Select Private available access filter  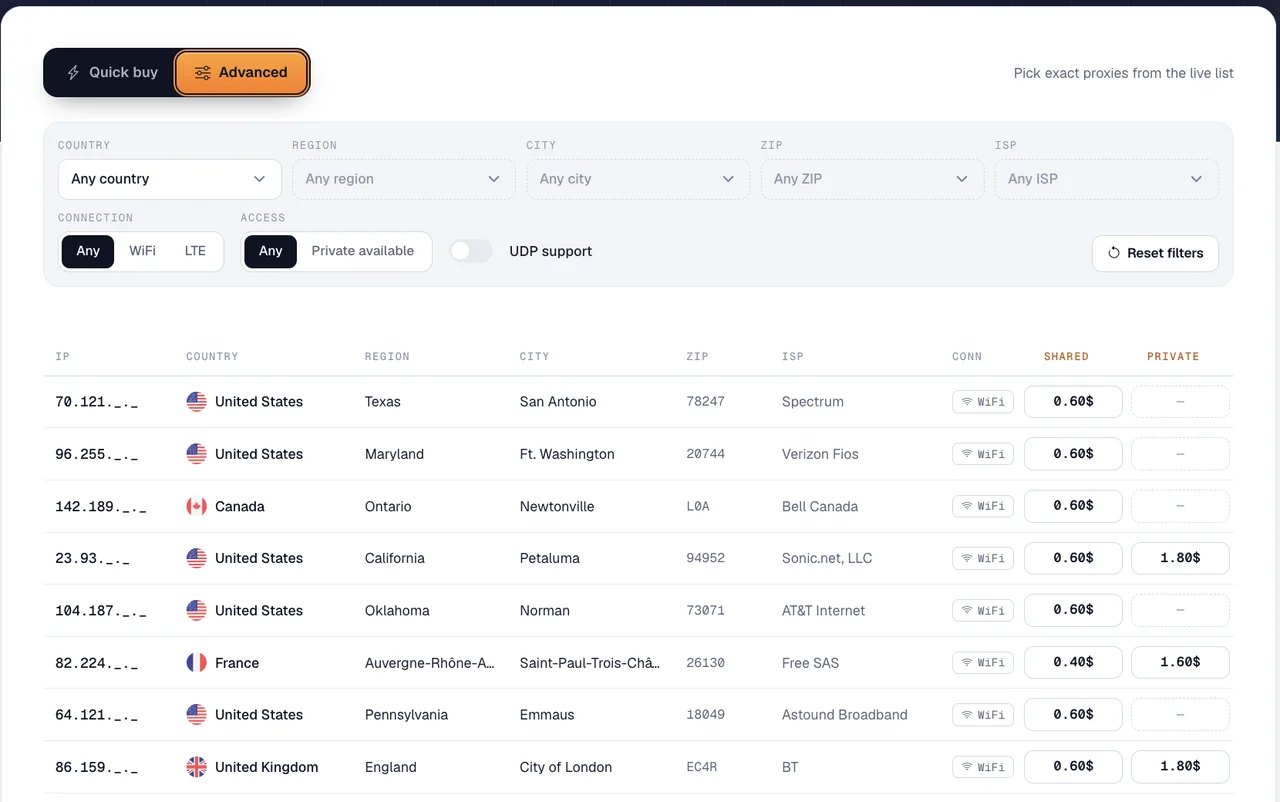coord(363,251)
